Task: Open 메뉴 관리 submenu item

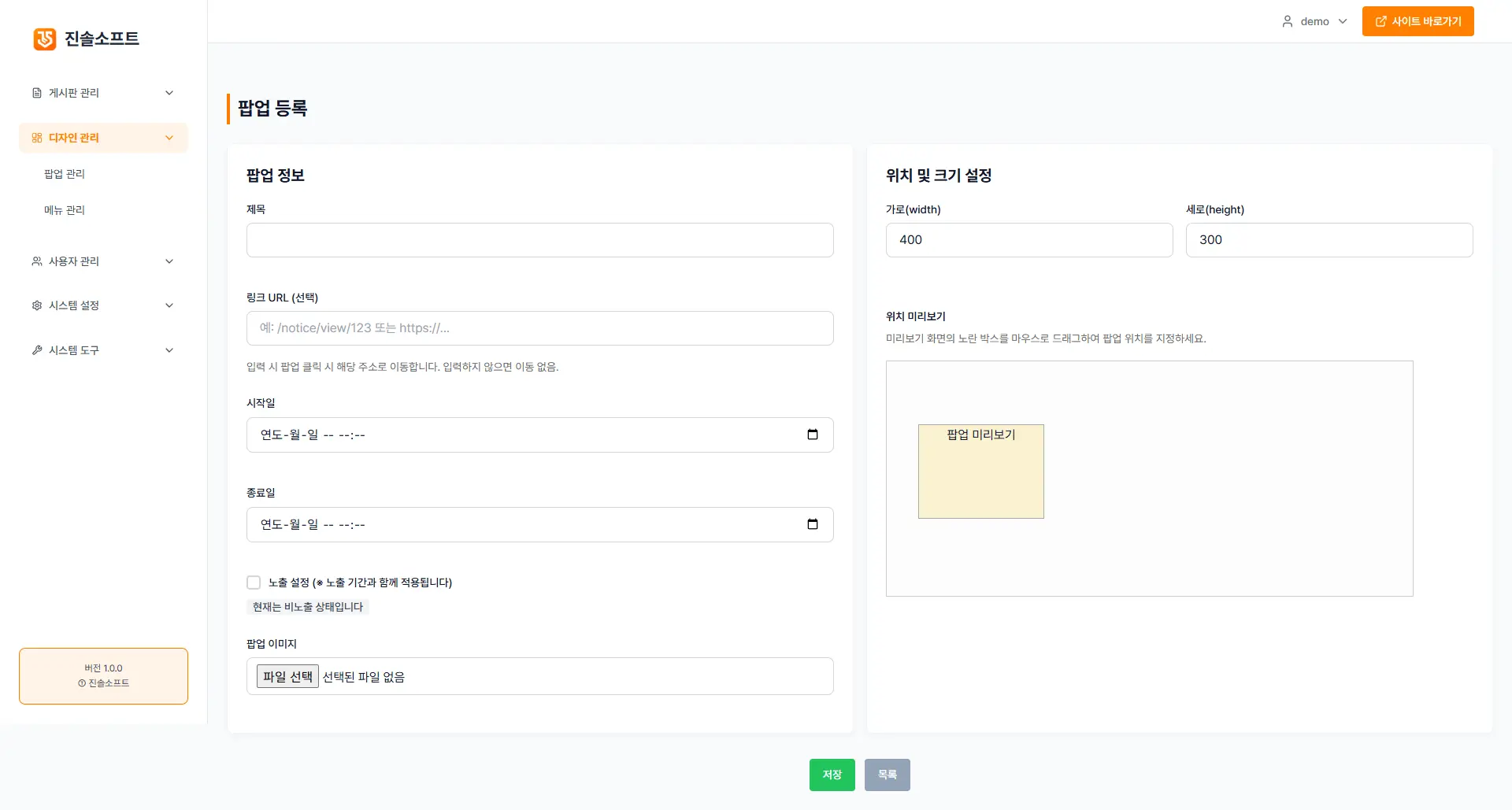Action: [x=65, y=210]
